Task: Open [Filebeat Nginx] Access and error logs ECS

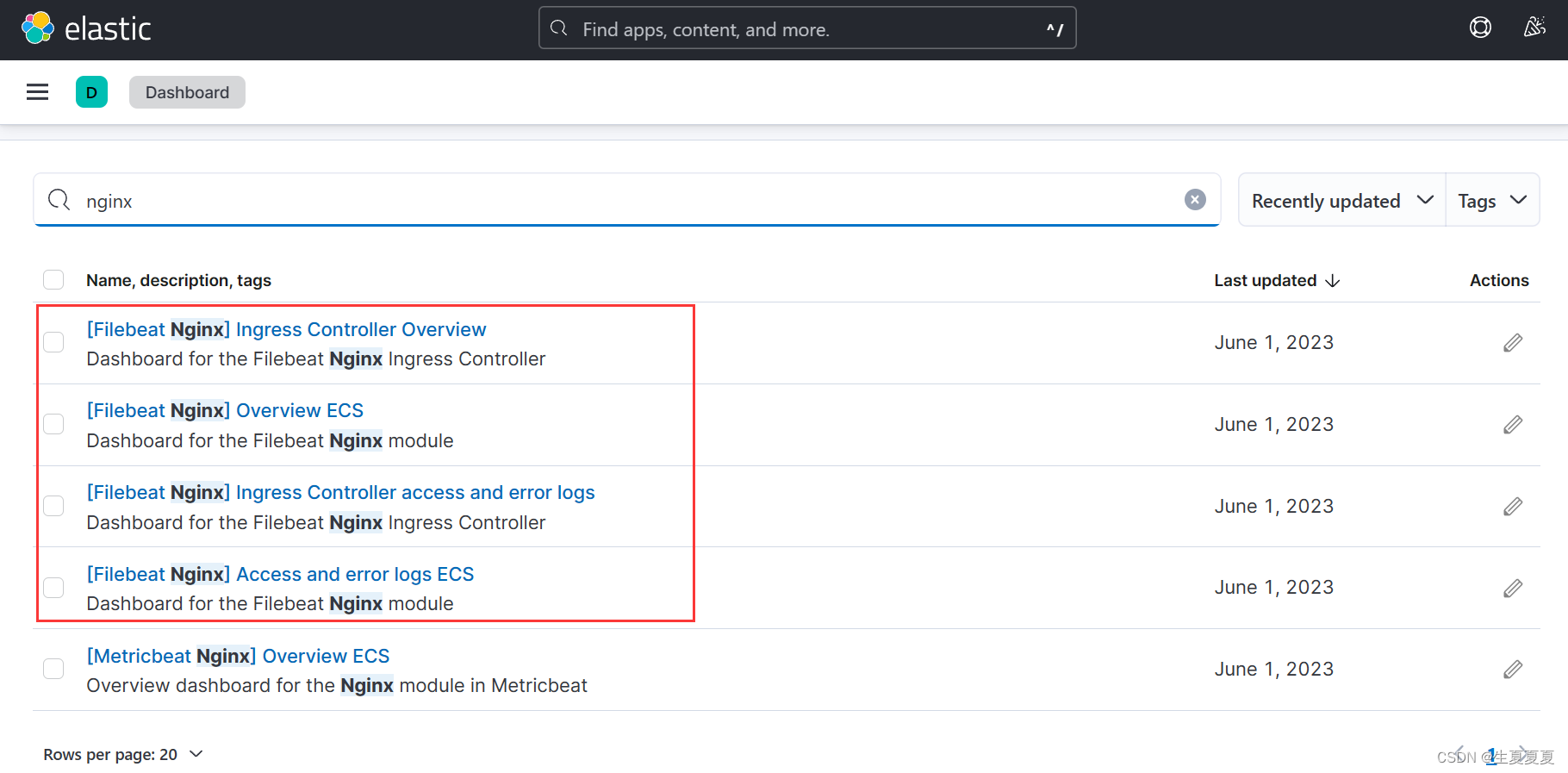Action: pos(280,574)
